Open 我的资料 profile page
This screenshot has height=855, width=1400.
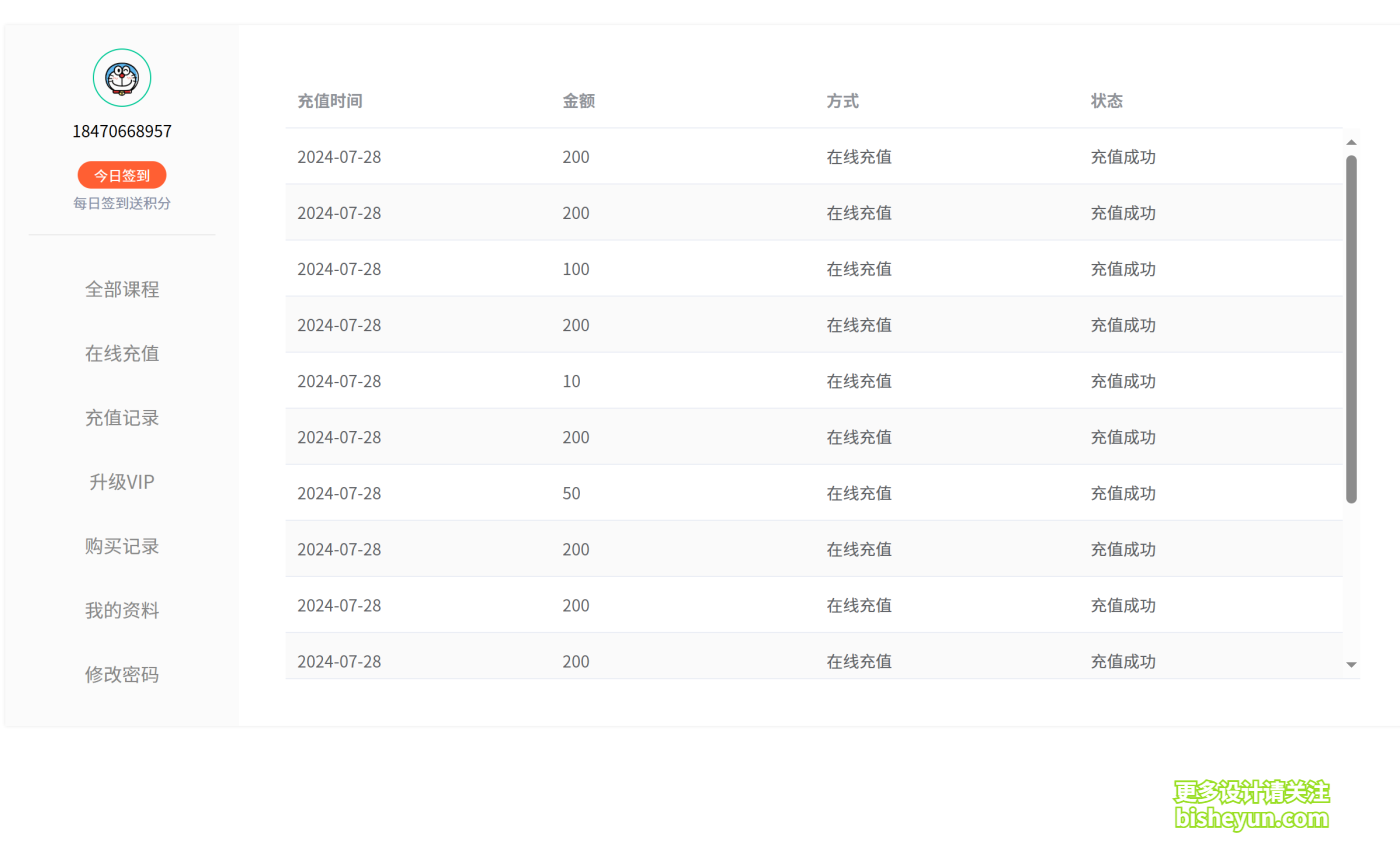[122, 610]
